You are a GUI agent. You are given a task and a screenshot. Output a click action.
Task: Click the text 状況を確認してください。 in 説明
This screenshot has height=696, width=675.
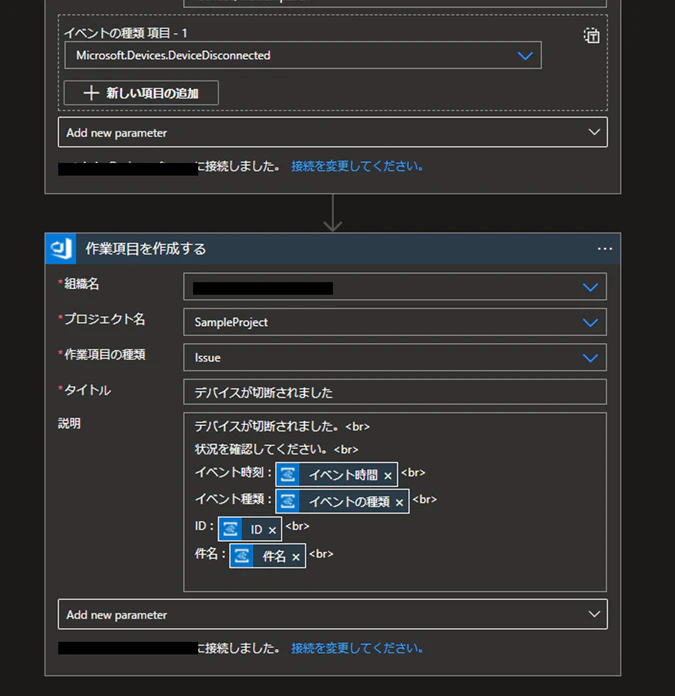[261, 449]
